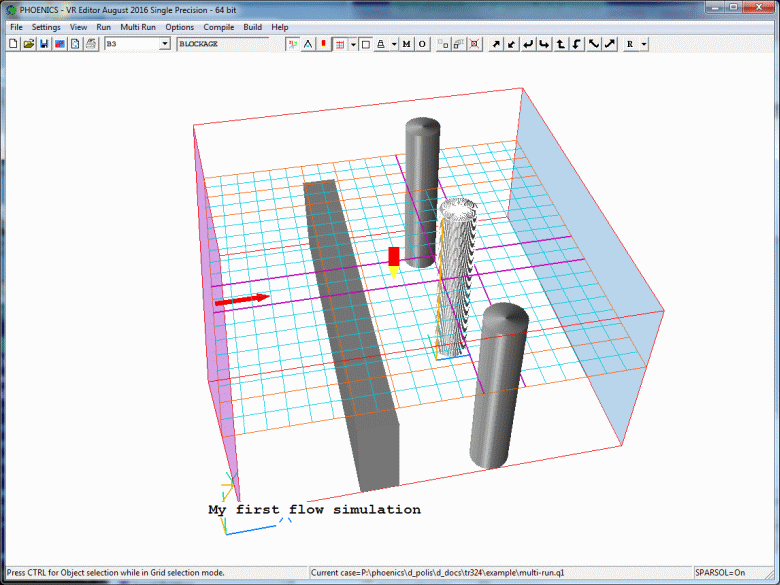
Task: Toggle the grid mesh display button
Action: pos(340,44)
